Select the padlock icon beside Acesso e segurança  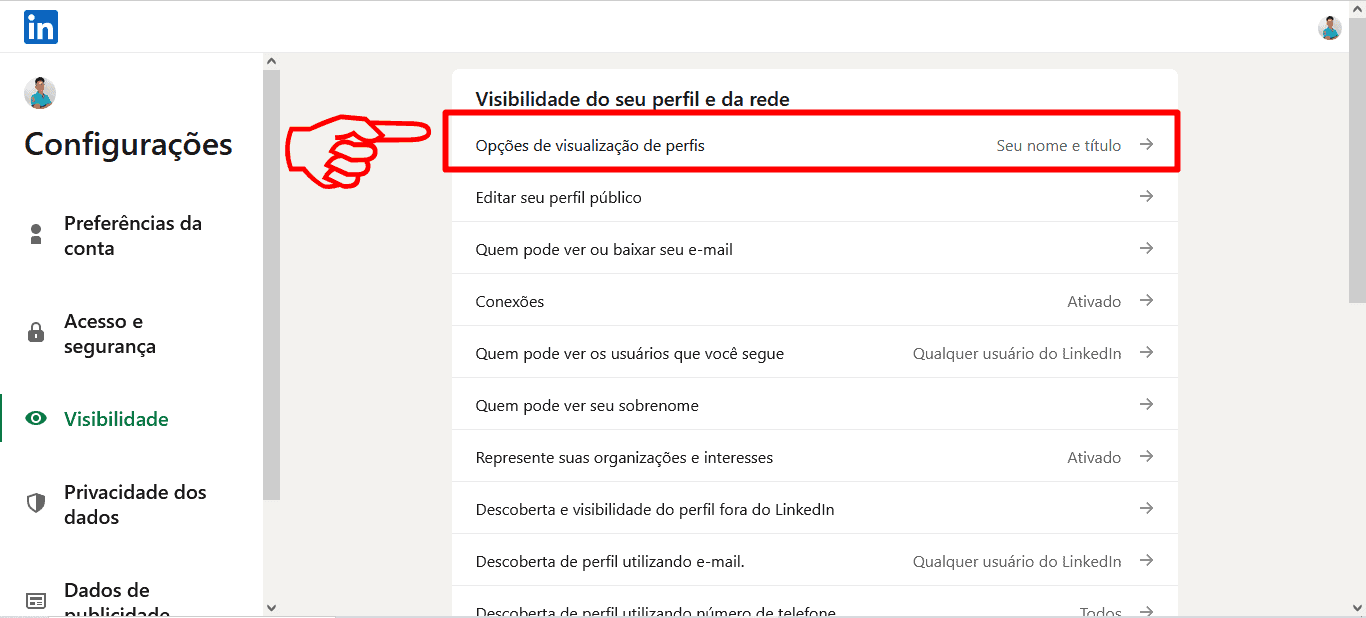[x=36, y=333]
